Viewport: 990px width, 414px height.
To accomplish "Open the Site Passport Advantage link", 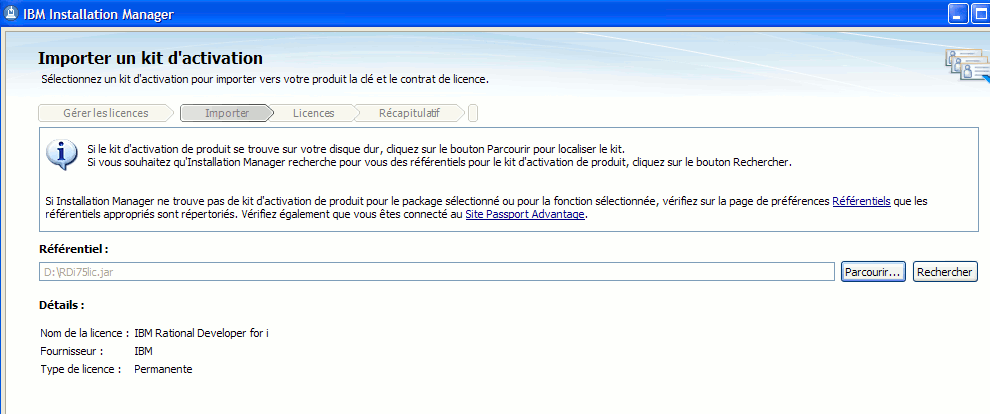I will click(x=526, y=215).
